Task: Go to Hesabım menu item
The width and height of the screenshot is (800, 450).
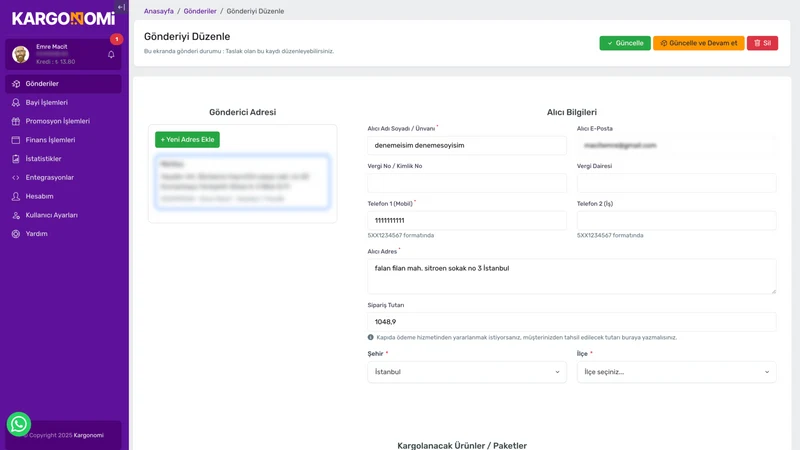Action: tap(63, 196)
